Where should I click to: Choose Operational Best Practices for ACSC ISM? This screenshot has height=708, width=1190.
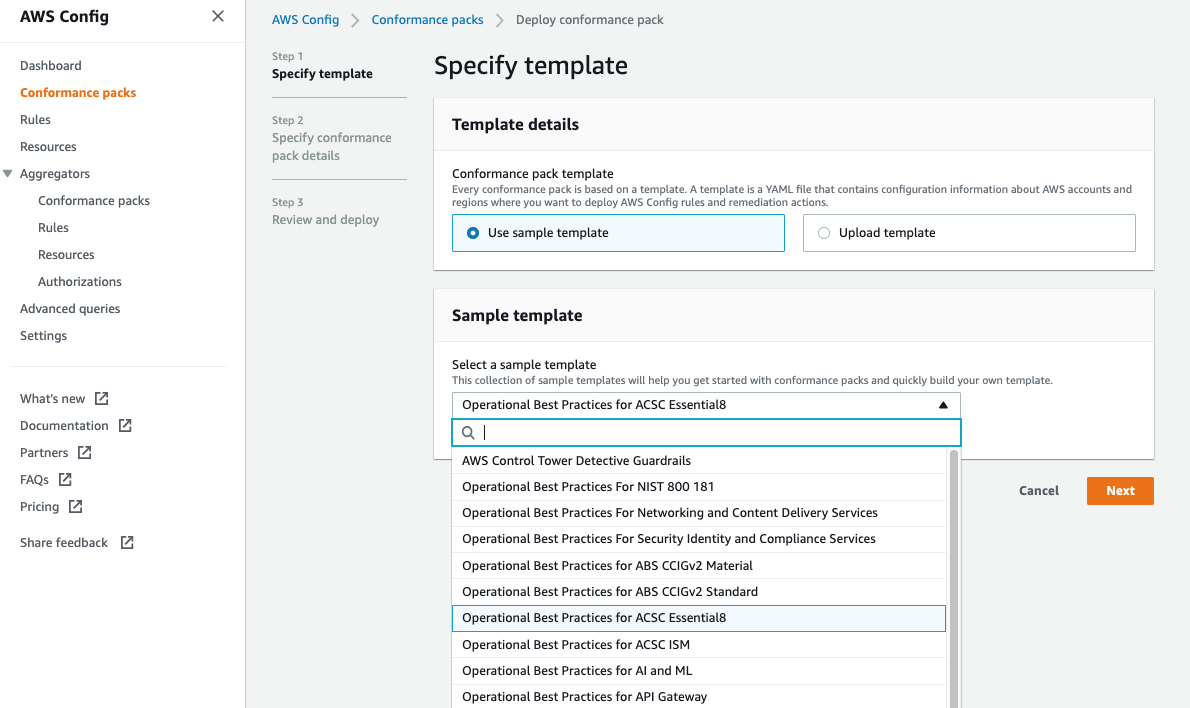point(699,645)
